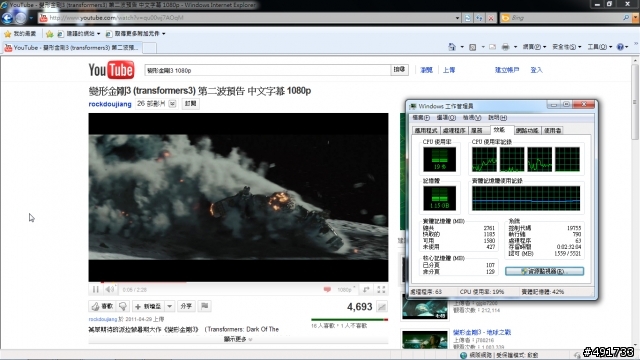The width and height of the screenshot is (640, 360).
Task: Click the add-to-favorites star icon
Action: pos(50,34)
